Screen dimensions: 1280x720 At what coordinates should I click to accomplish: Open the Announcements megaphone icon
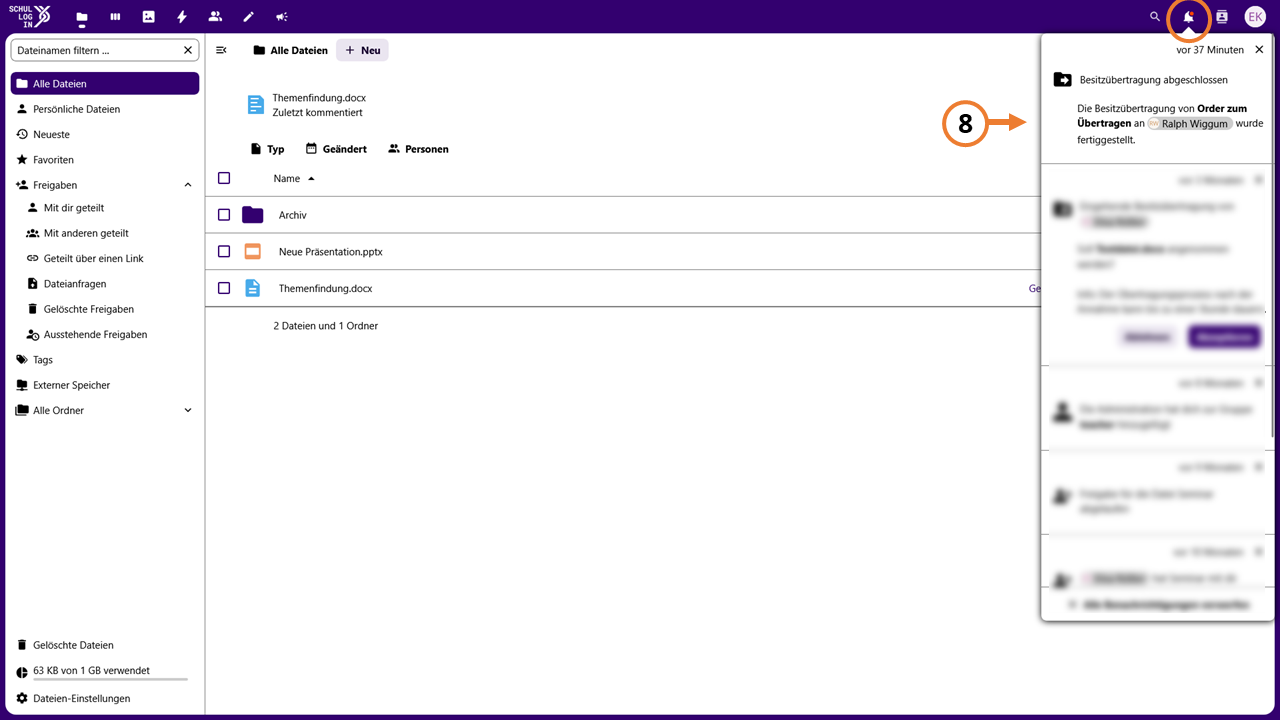coord(282,17)
